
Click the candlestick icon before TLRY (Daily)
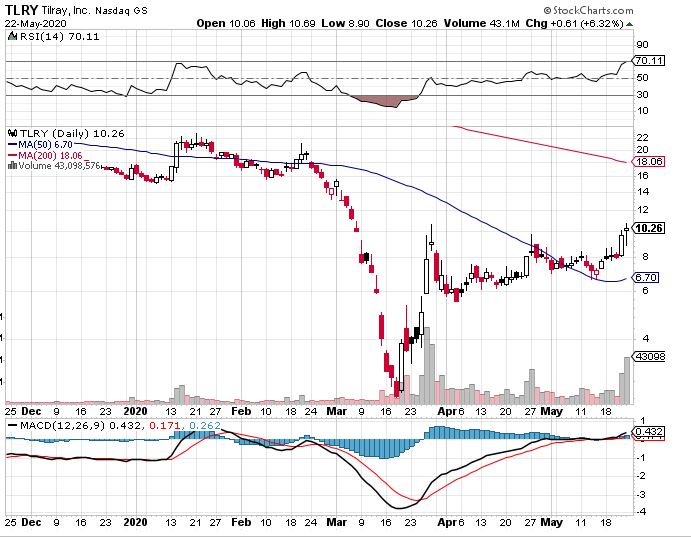tap(13, 133)
